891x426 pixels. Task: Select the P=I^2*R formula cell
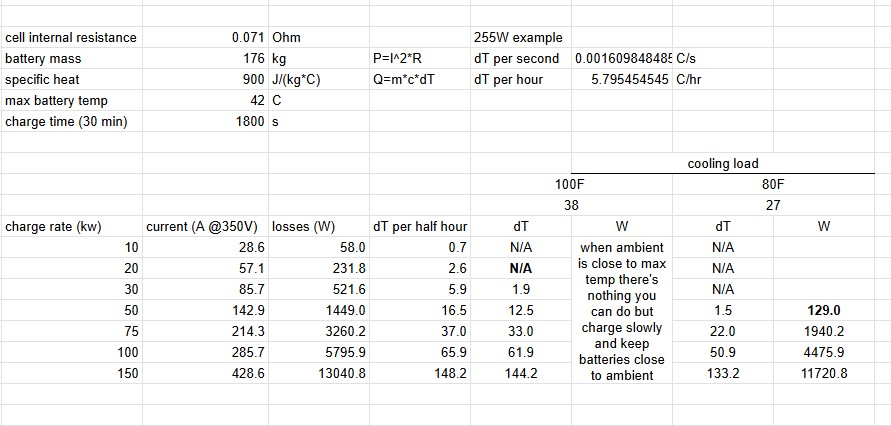point(403,59)
